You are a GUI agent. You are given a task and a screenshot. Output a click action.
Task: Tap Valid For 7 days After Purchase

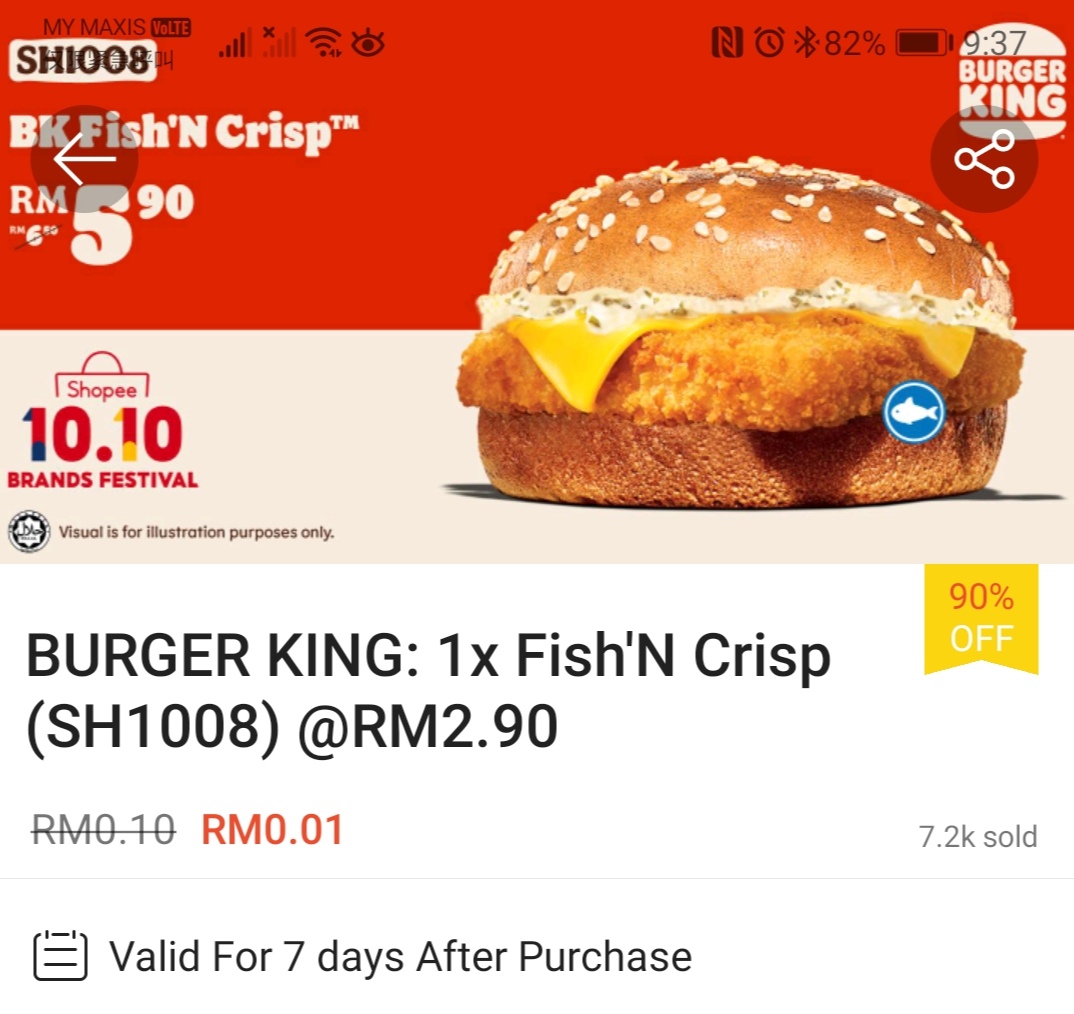pyautogui.click(x=401, y=956)
